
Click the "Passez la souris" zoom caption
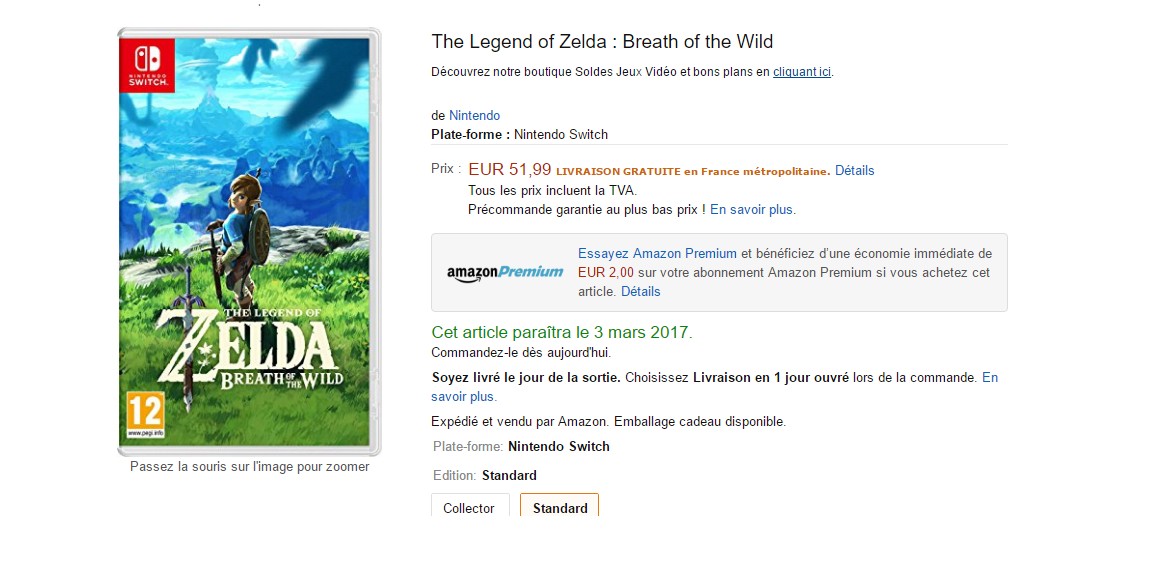coord(249,467)
